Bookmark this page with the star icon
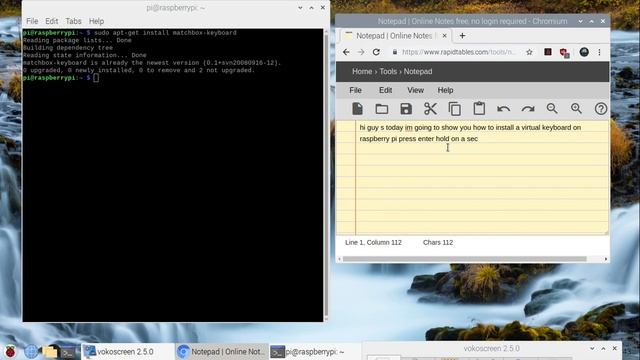 point(529,52)
